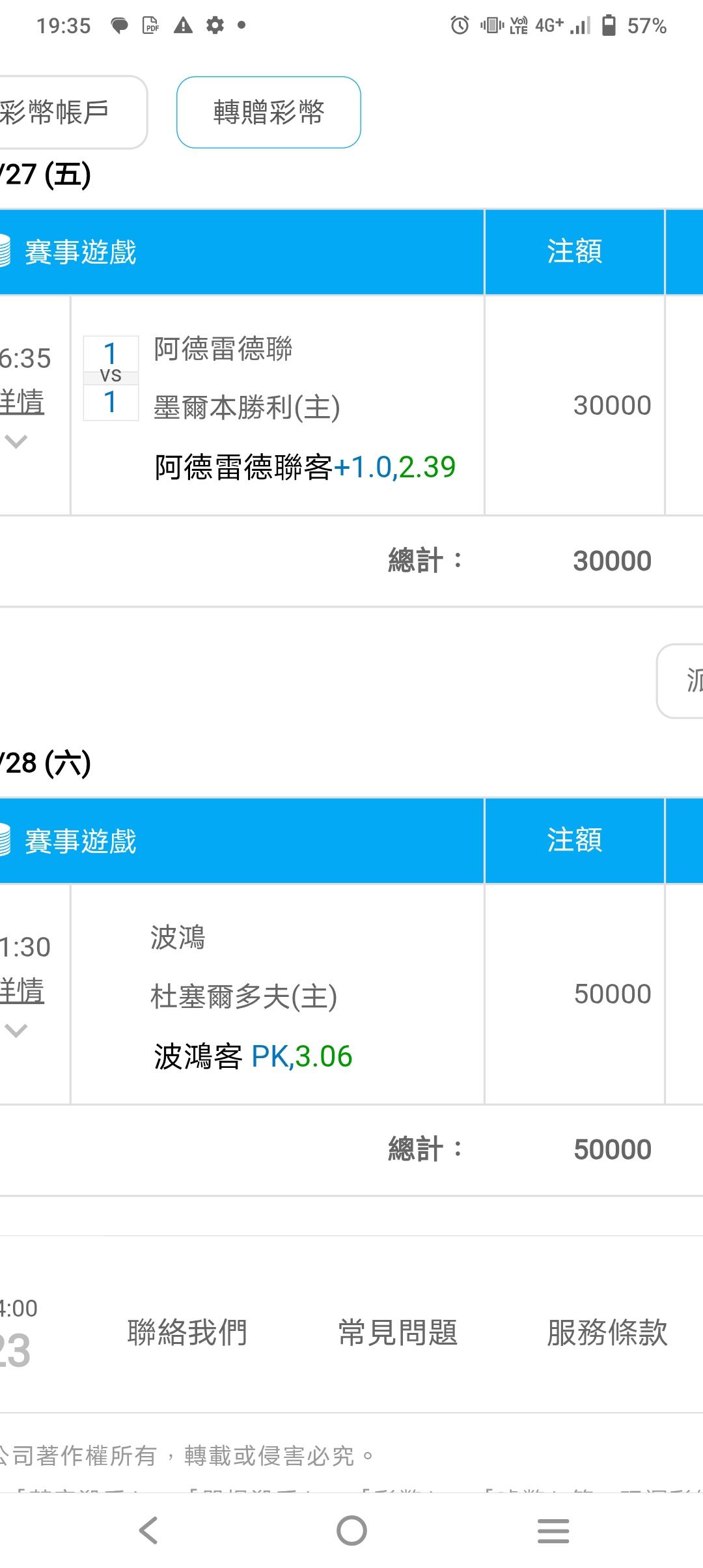
Task: Tap the coin stack icon in first header
Action: click(x=5, y=252)
